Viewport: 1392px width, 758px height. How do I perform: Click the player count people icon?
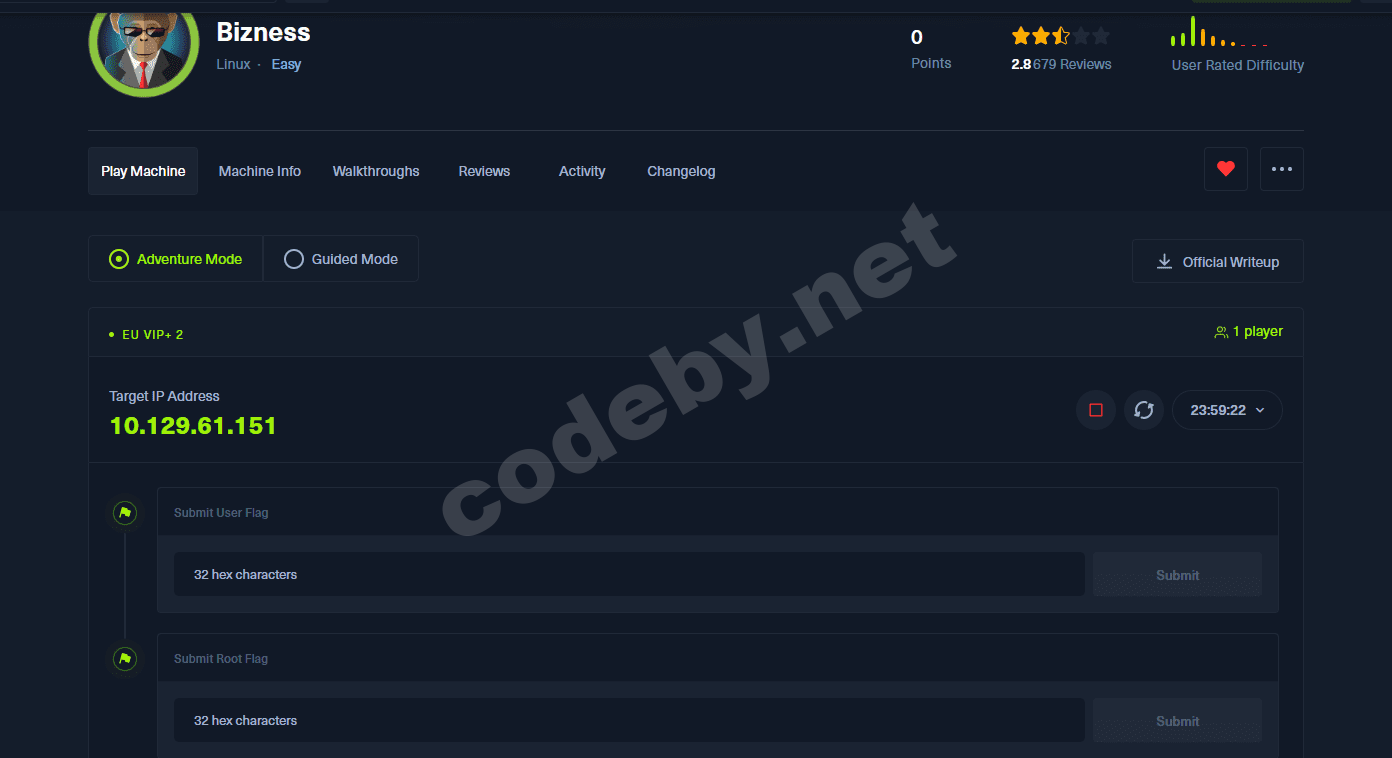tap(1221, 332)
